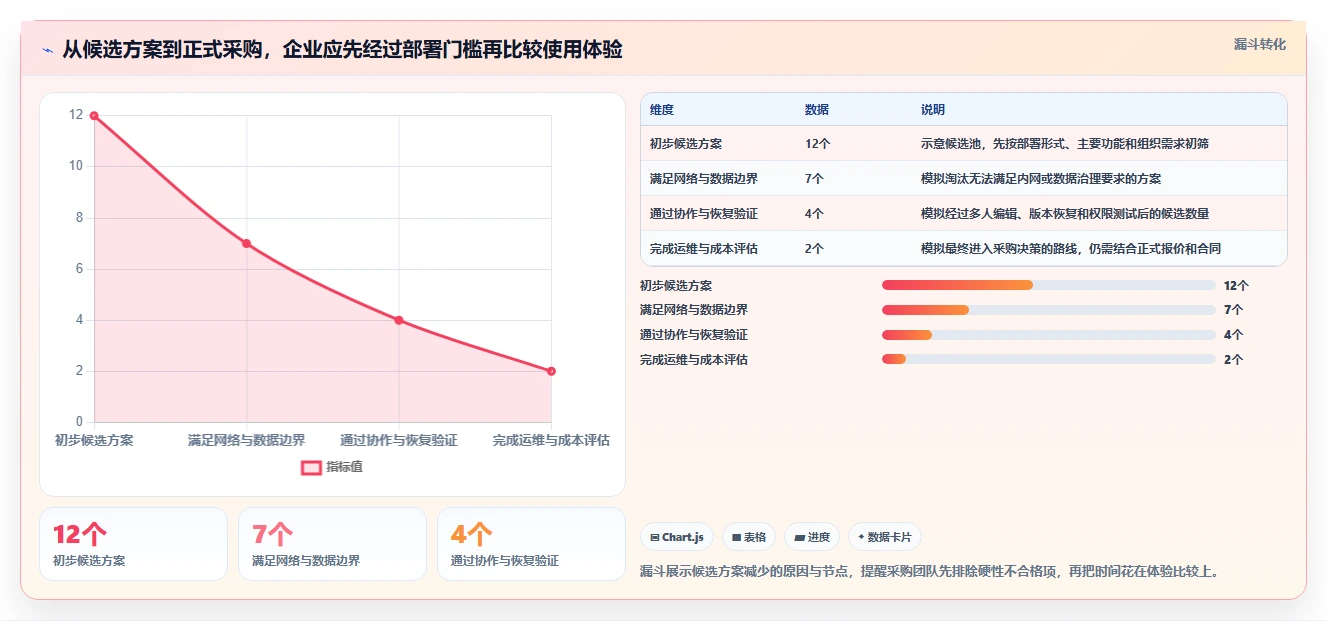Click the 初步候选方案 progress bar
This screenshot has width=1327, height=621.
coord(1049,285)
